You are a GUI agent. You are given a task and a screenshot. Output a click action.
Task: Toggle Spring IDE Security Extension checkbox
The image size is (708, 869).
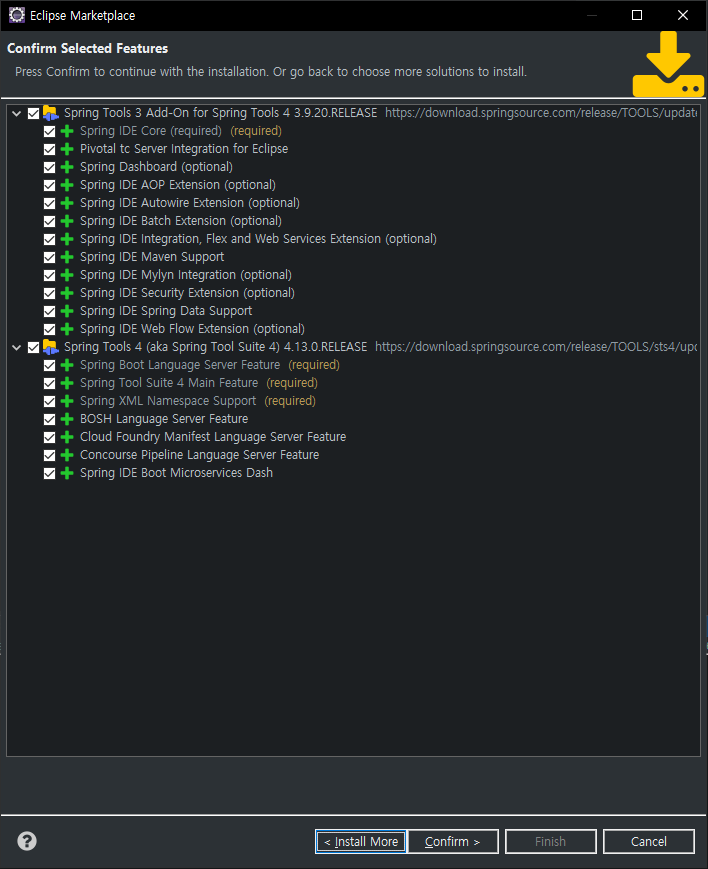click(x=49, y=293)
